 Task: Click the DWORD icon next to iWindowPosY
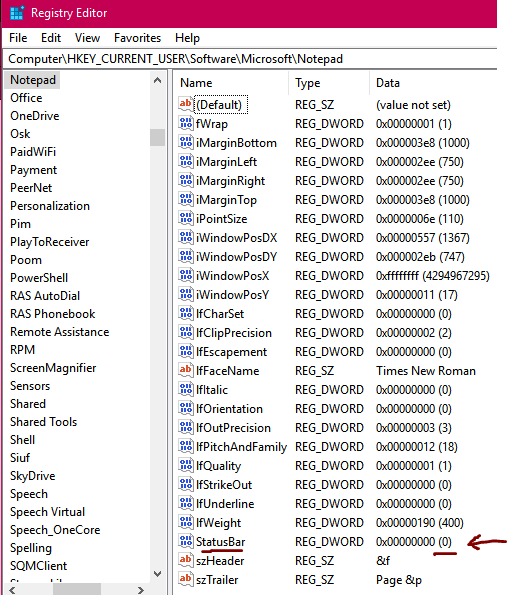tap(185, 294)
